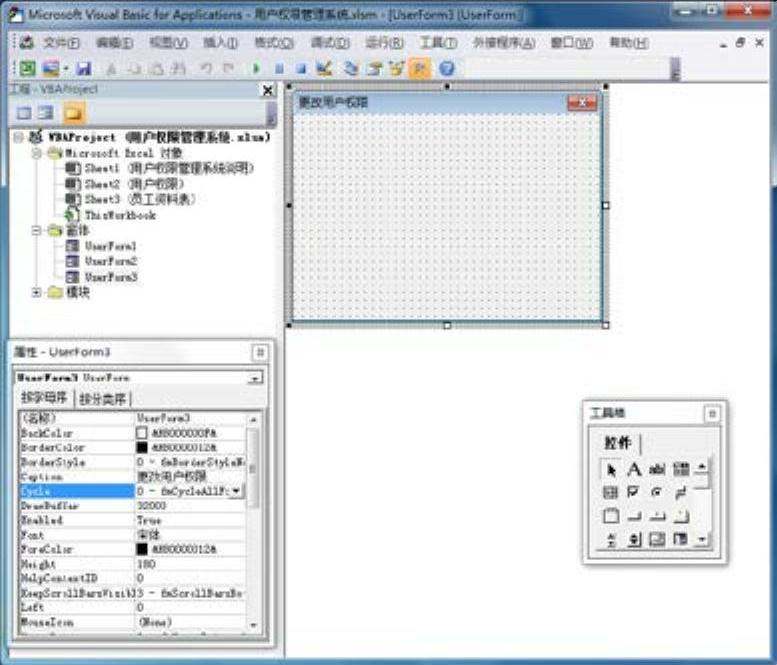This screenshot has width=777, height=665.
Task: Pick the CheckBox tool in the toolbox
Action: pos(633,492)
